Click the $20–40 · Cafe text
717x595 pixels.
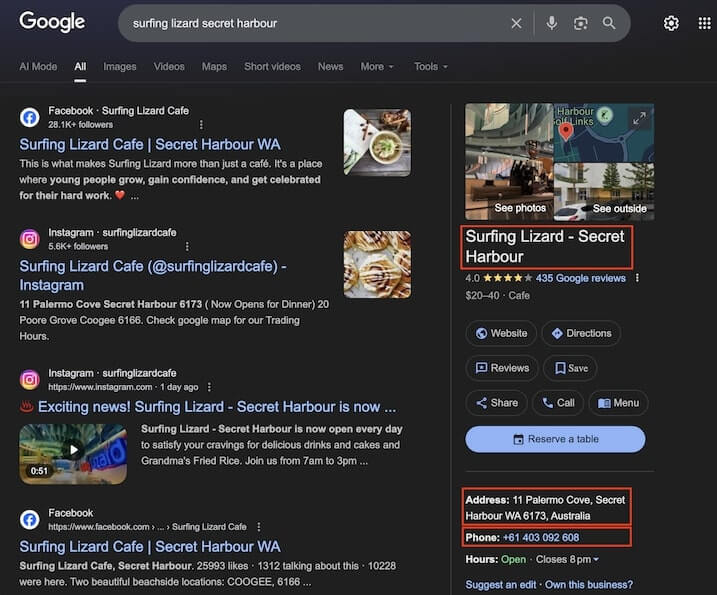(x=498, y=295)
